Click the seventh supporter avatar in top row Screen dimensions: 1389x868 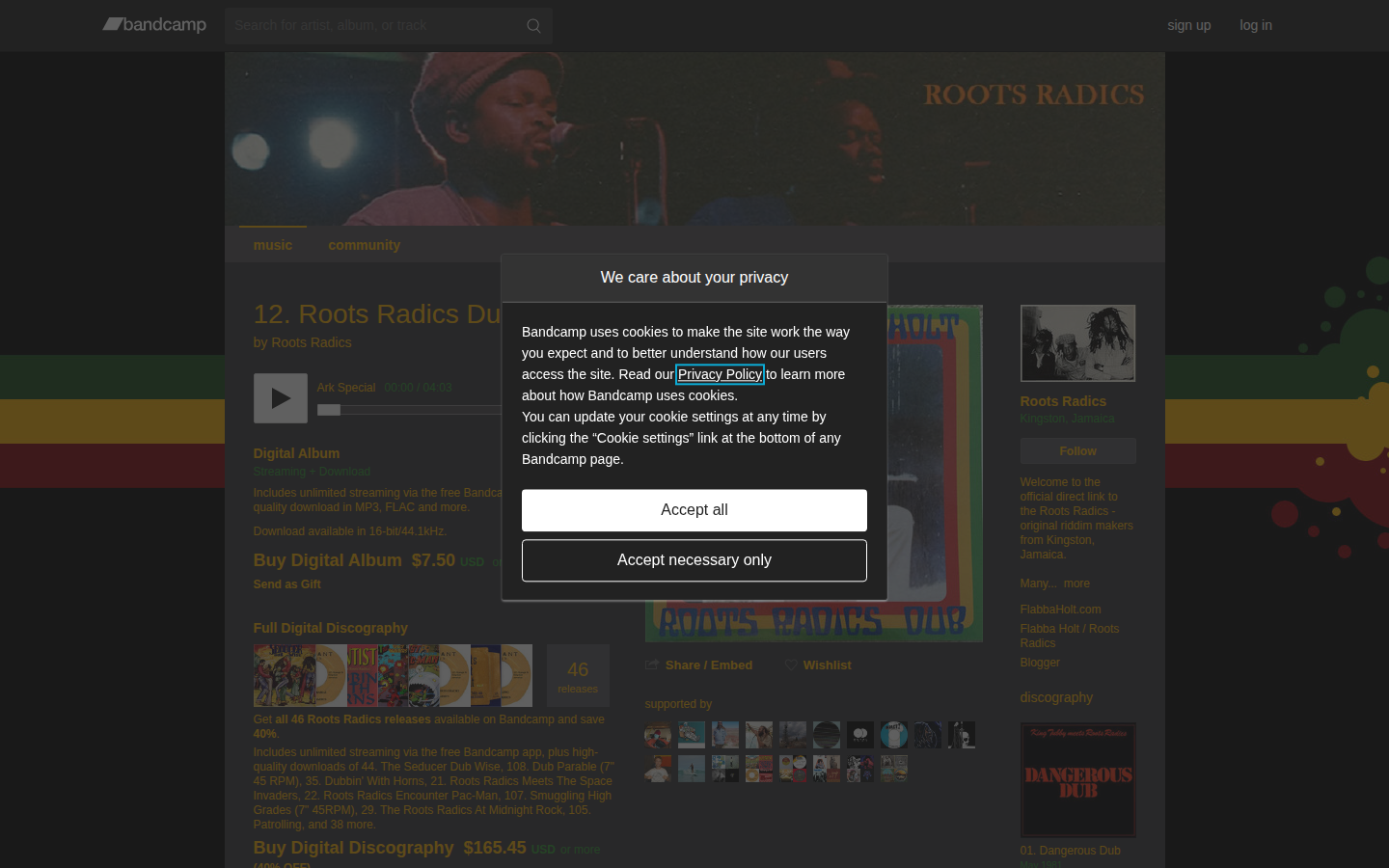(860, 735)
